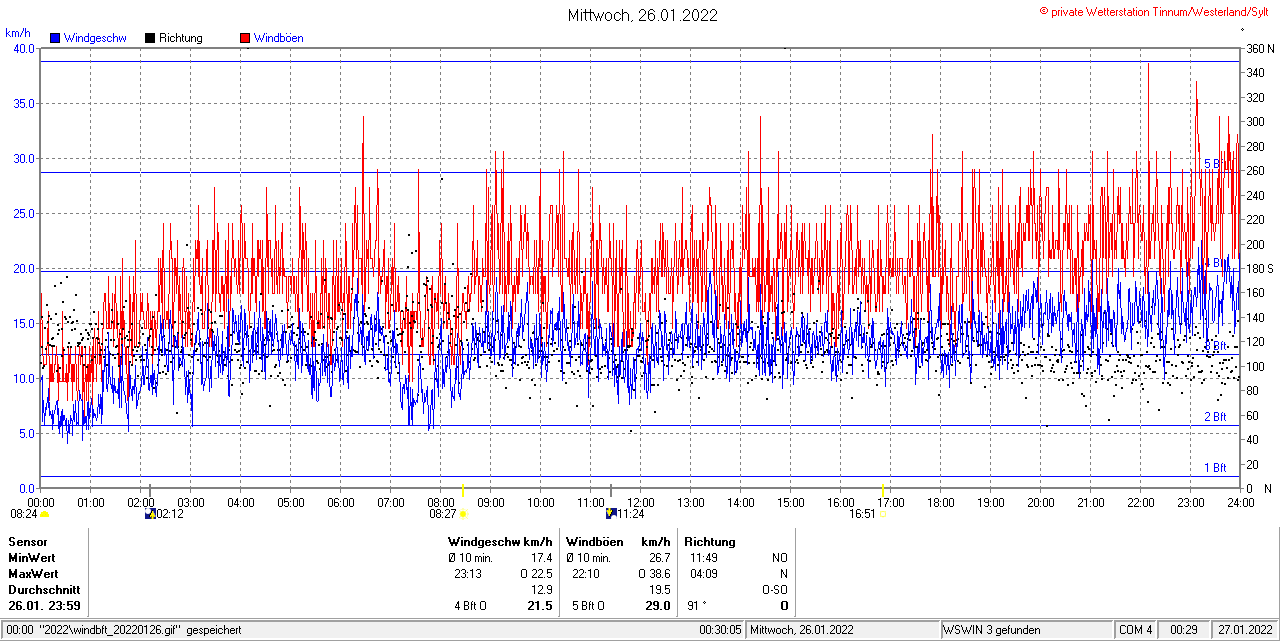
Task: Click the Windgeschw km/h column header
Action: click(500, 542)
